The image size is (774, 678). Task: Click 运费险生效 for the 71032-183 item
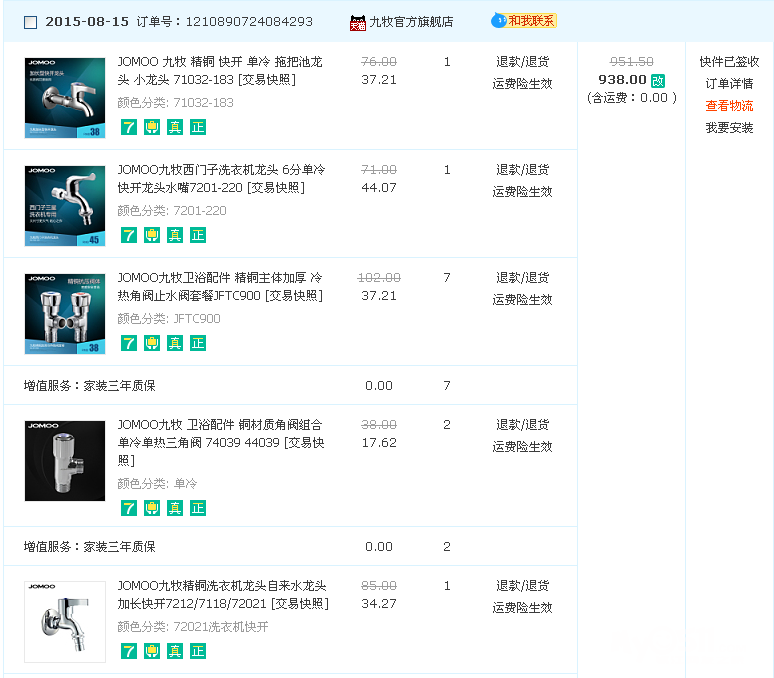522,83
